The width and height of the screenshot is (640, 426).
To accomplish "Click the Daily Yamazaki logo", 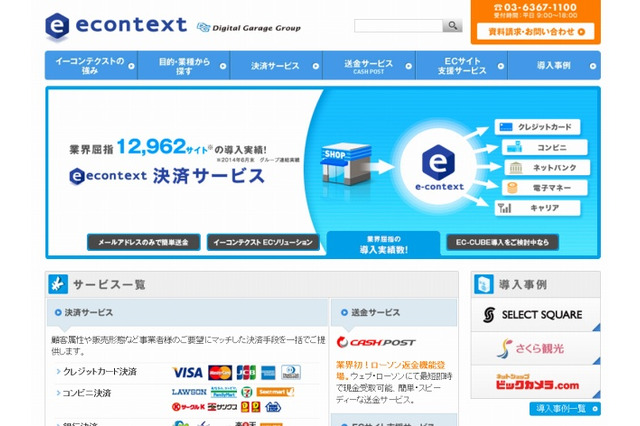I will (251, 407).
